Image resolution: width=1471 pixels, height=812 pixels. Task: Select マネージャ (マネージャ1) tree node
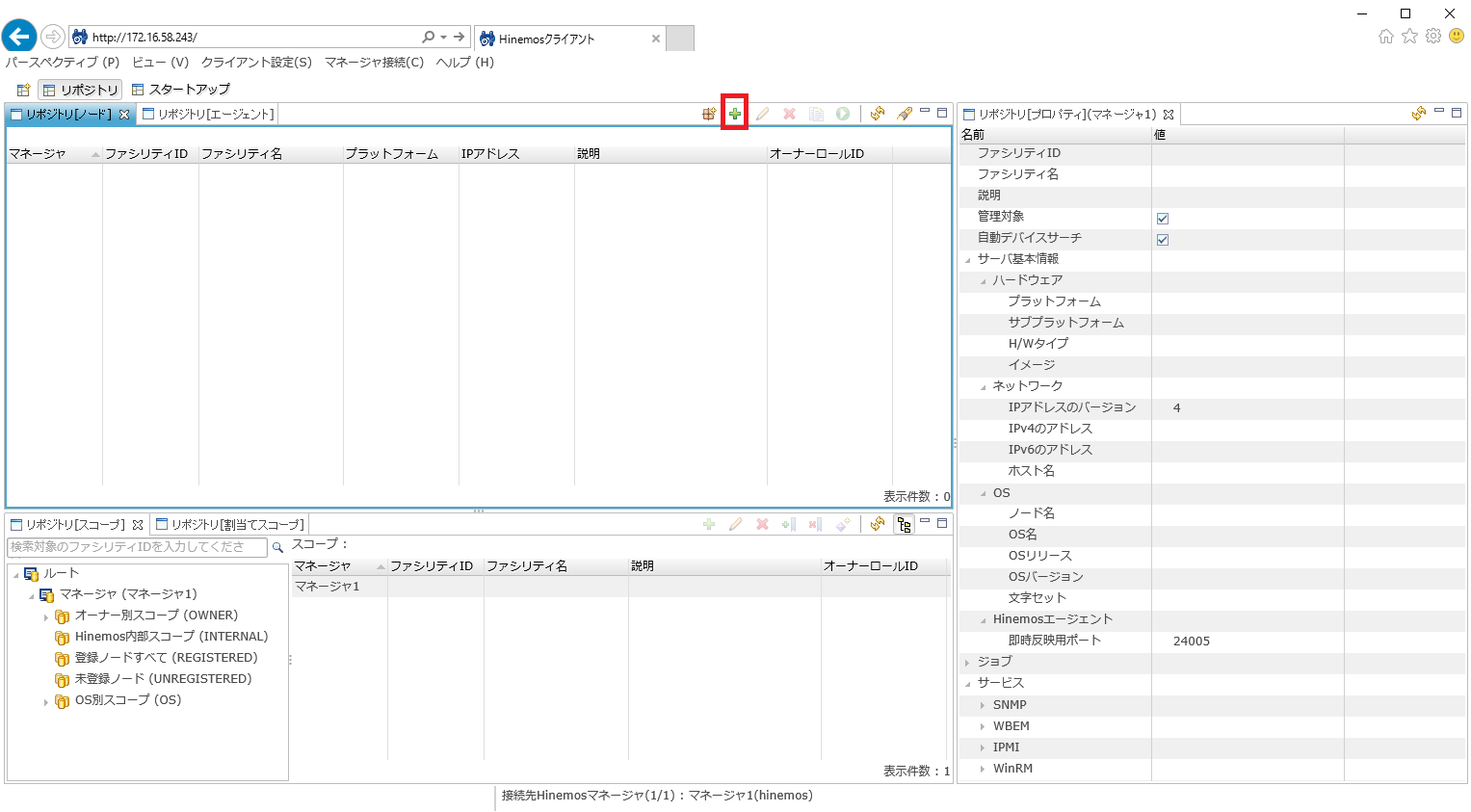click(x=128, y=594)
